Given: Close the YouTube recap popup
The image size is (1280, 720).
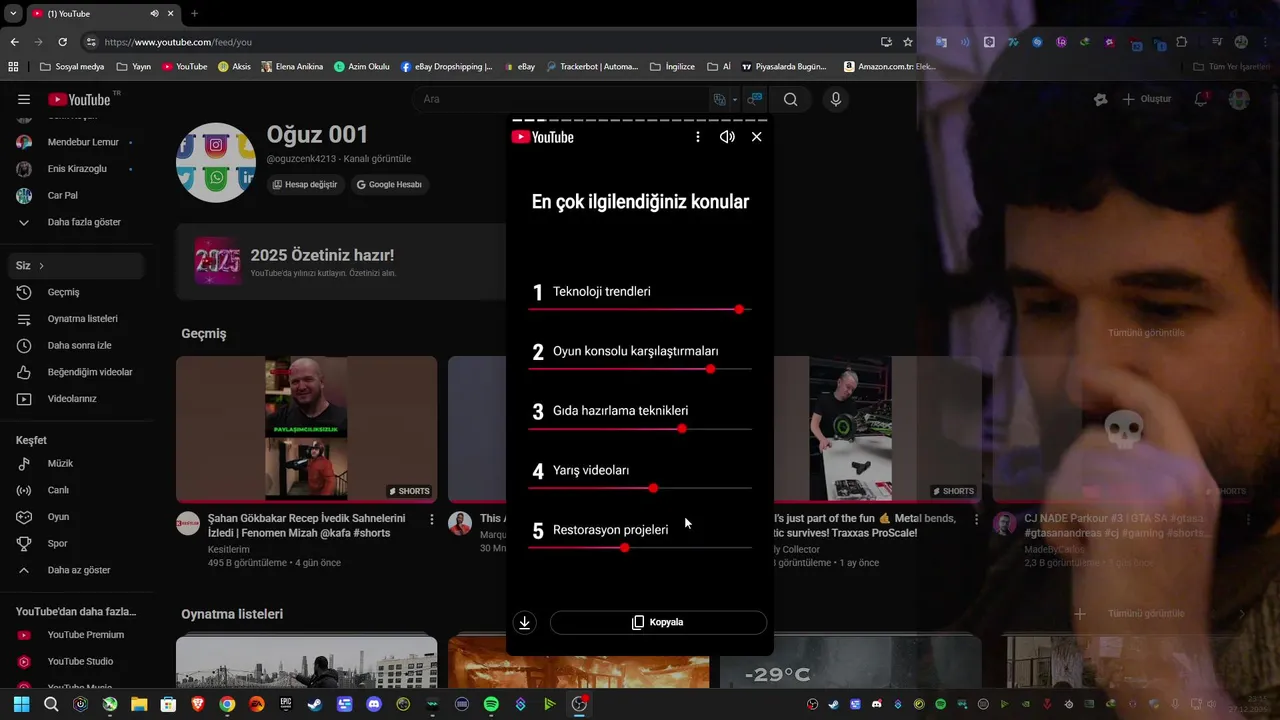Looking at the screenshot, I should (x=756, y=137).
